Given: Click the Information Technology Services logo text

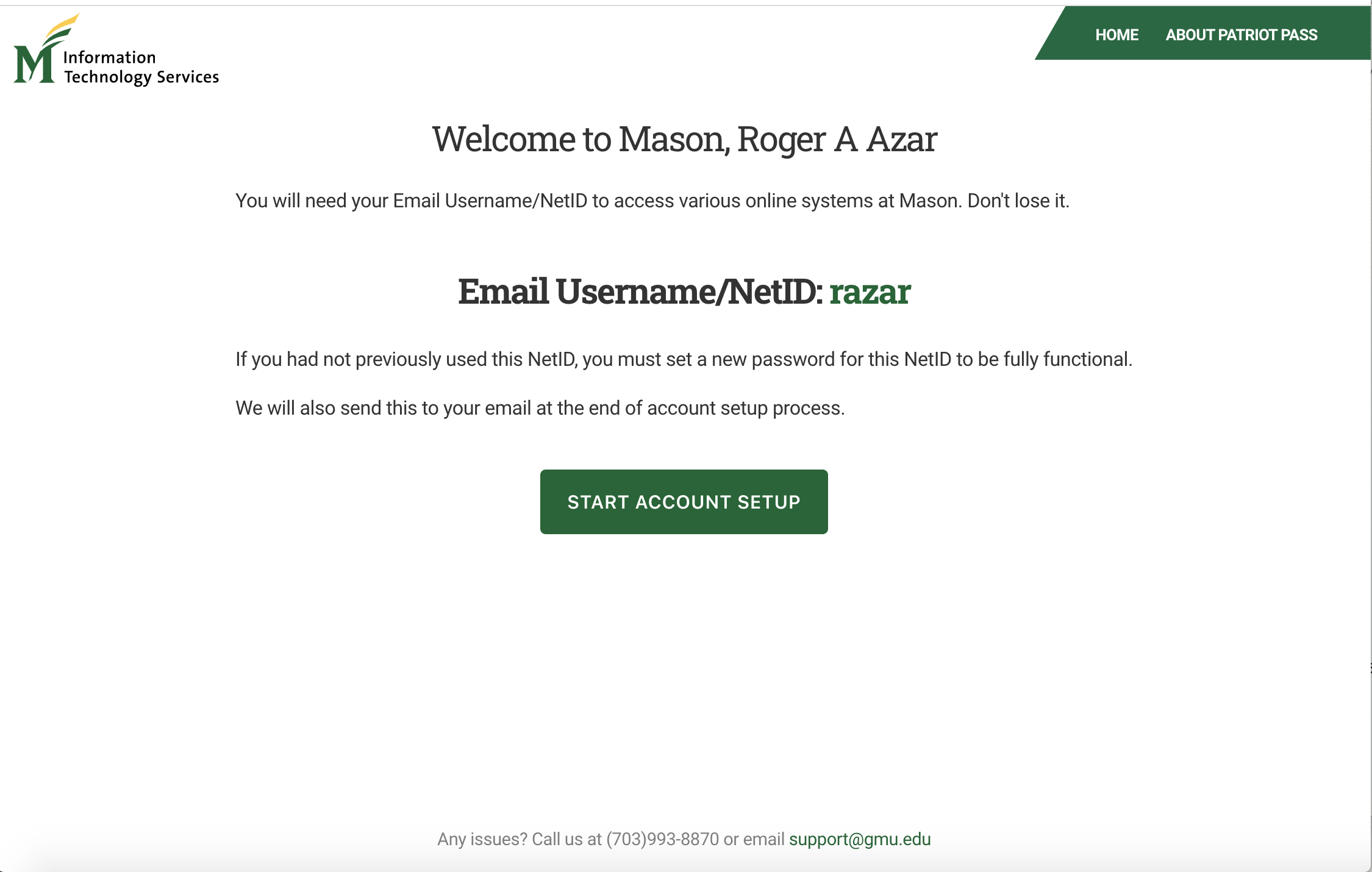Looking at the screenshot, I should pos(141,67).
